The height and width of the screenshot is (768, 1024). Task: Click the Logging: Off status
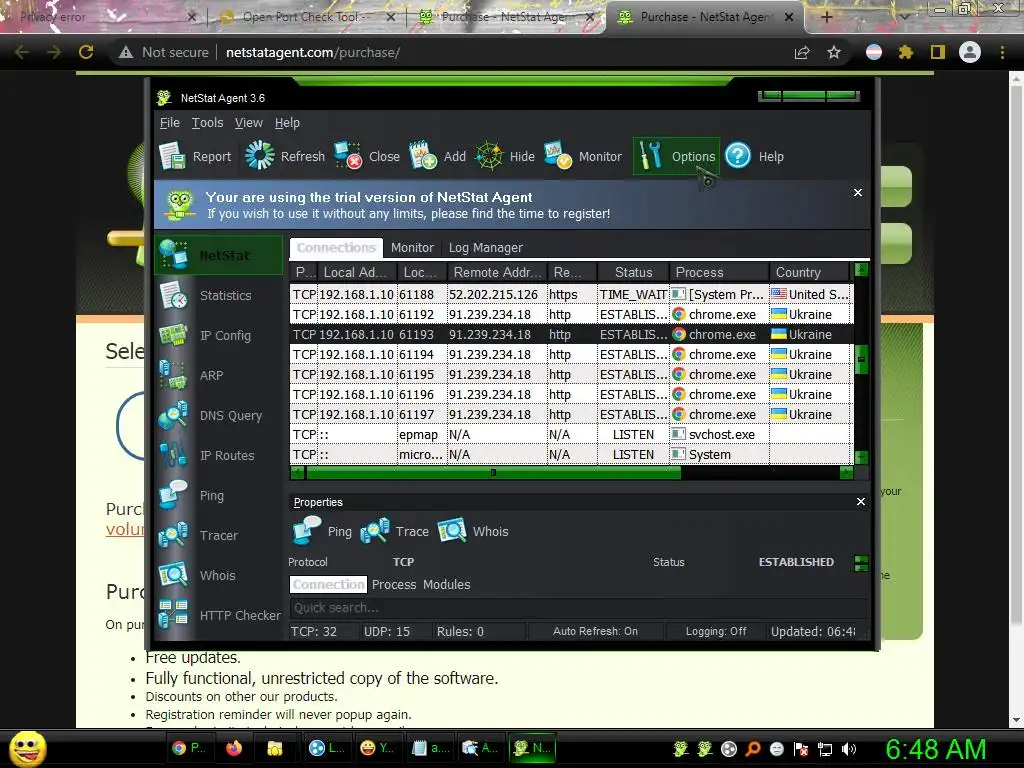[716, 632]
